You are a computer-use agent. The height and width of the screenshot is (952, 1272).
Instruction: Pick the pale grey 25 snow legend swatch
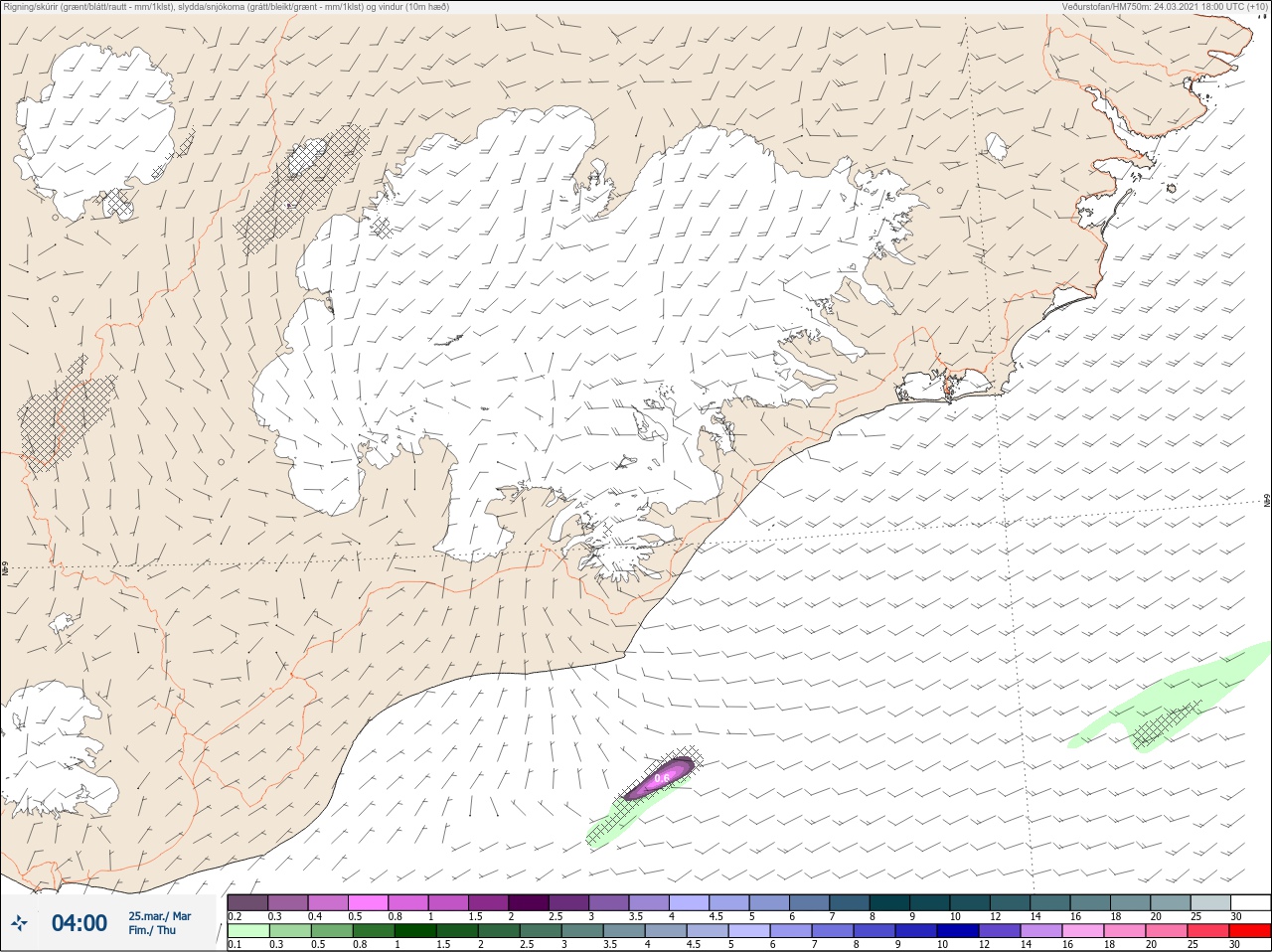coord(1209,902)
